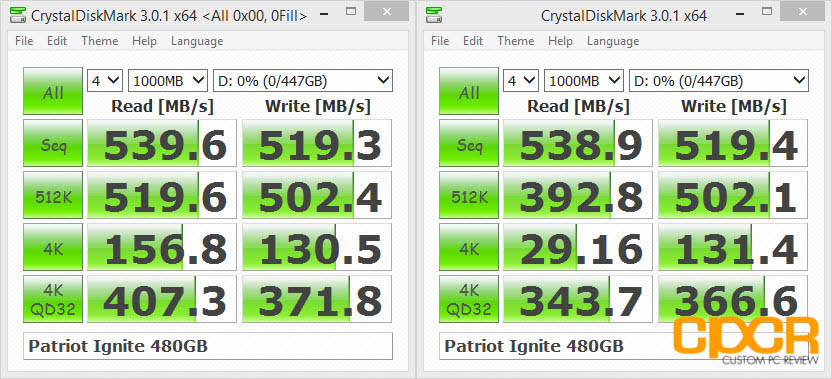The image size is (832, 379).
Task: Click the All button in the right window
Action: click(469, 91)
